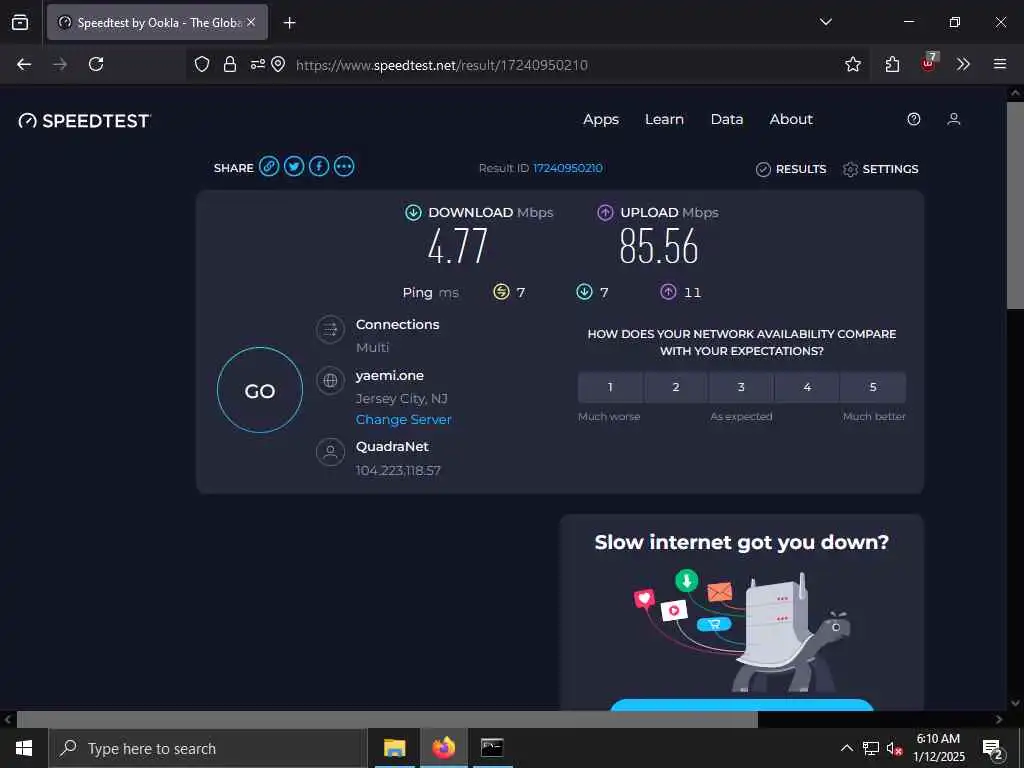Click the location permission pin icon

click(x=278, y=64)
